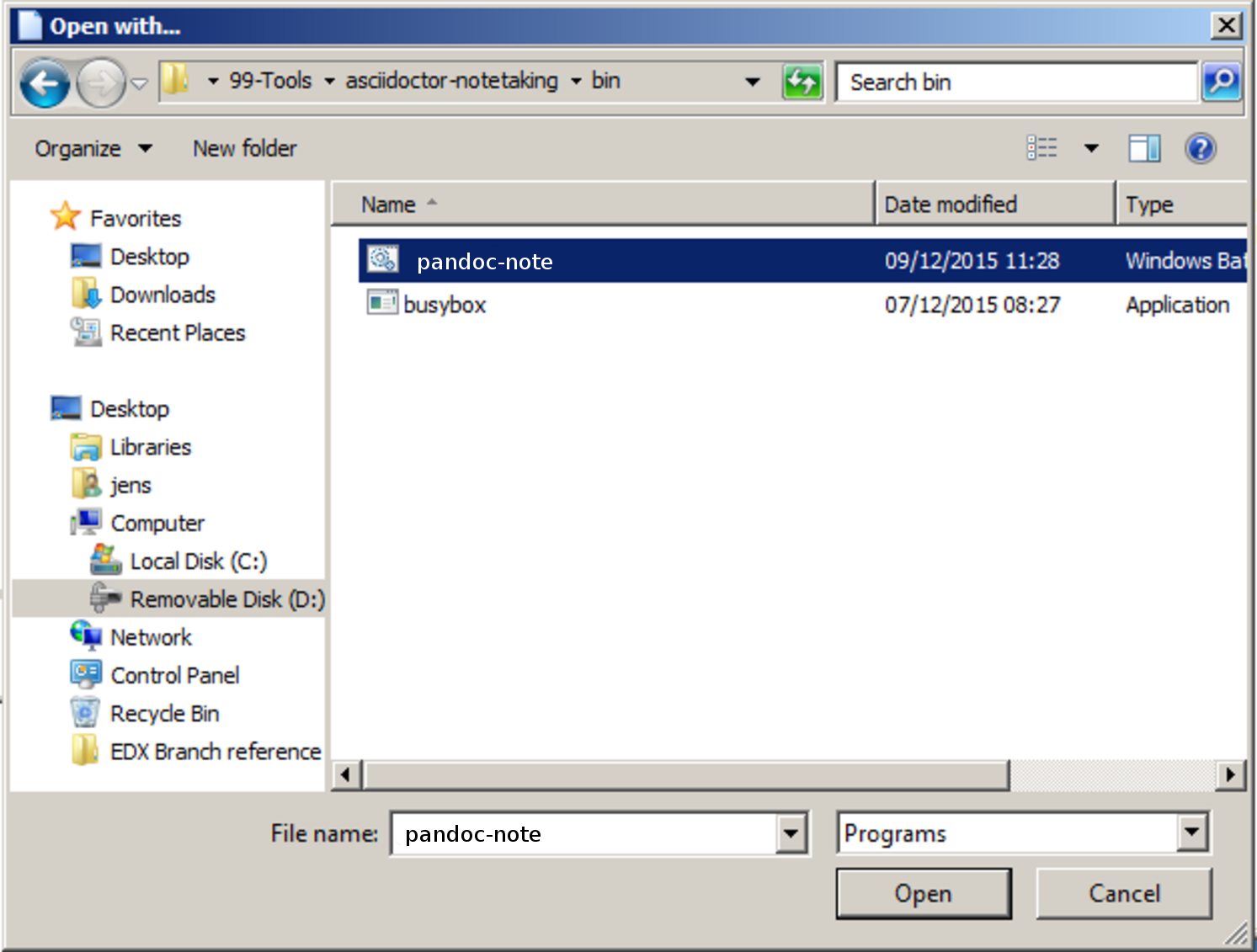Screen dimensions: 1257x952
Task: Click the blue Back navigation arrow
Action: pos(45,82)
